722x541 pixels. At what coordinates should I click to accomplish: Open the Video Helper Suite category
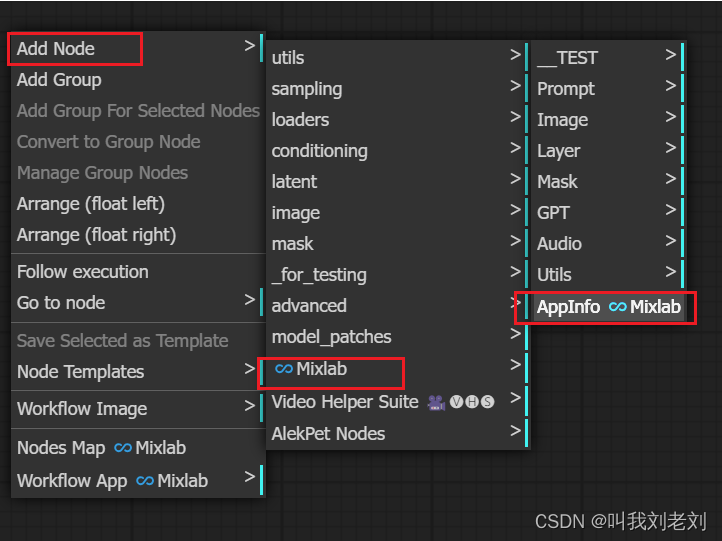397,401
